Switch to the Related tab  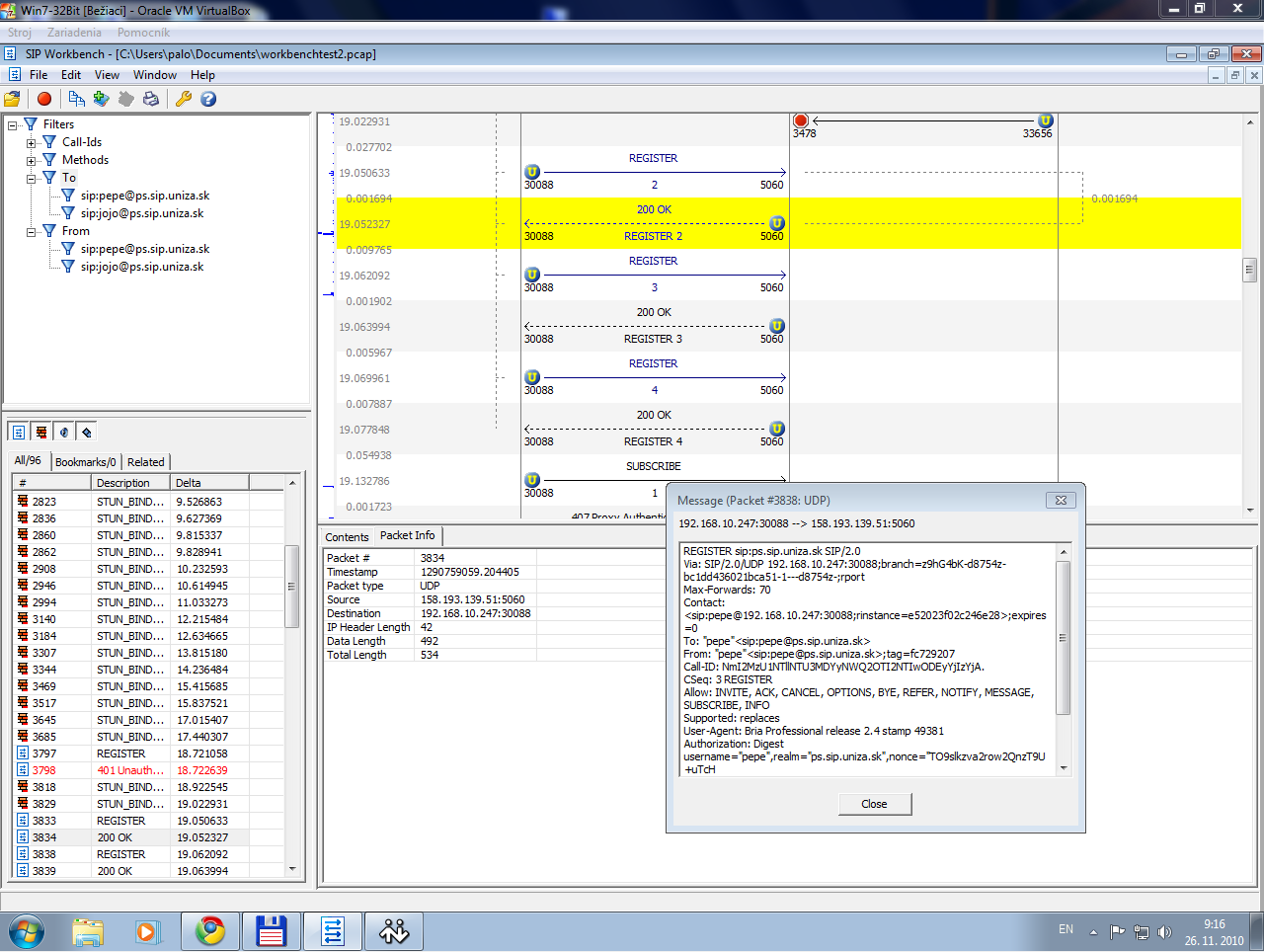[x=146, y=462]
